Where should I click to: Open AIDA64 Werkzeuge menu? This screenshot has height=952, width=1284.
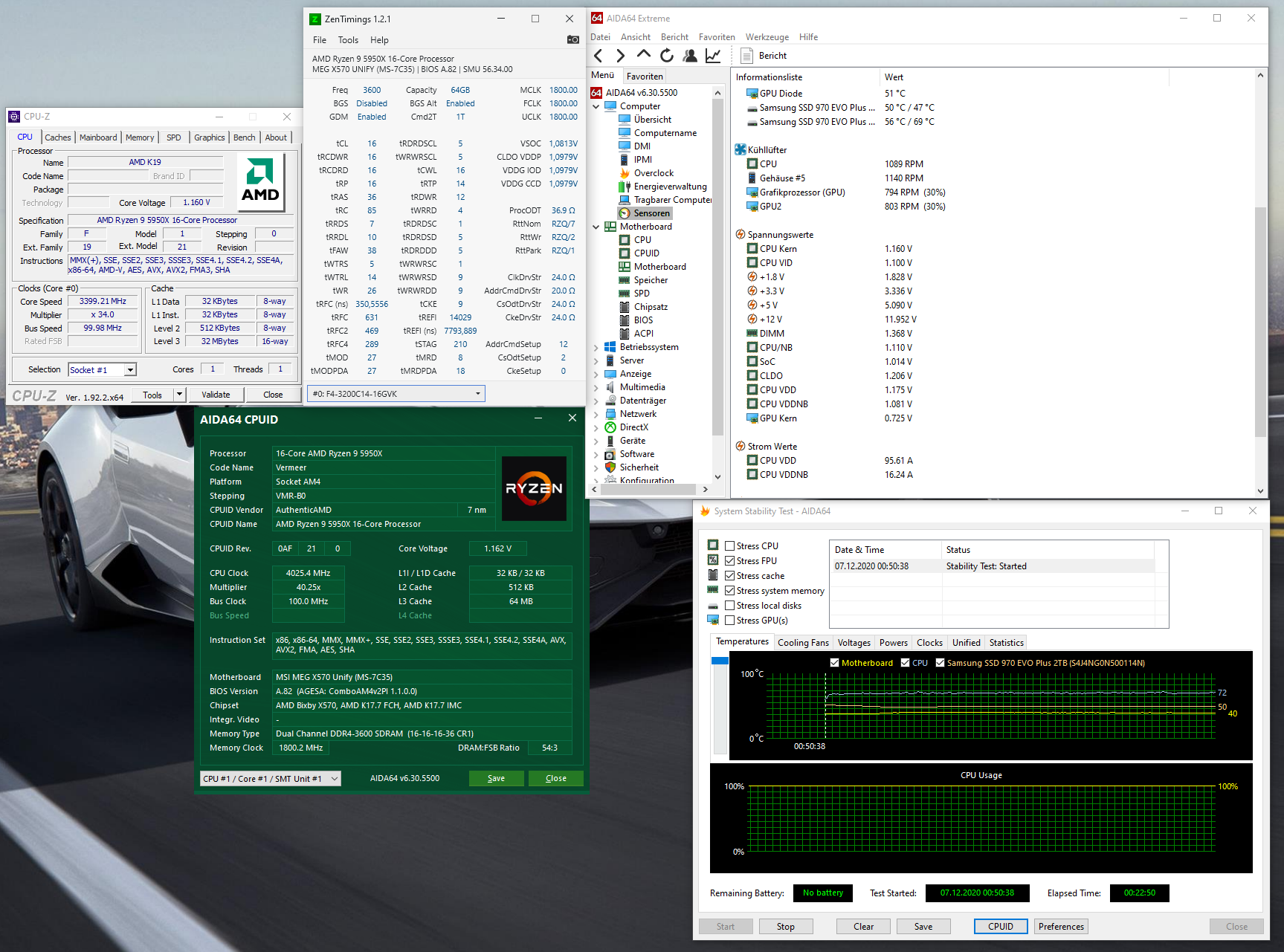[767, 37]
